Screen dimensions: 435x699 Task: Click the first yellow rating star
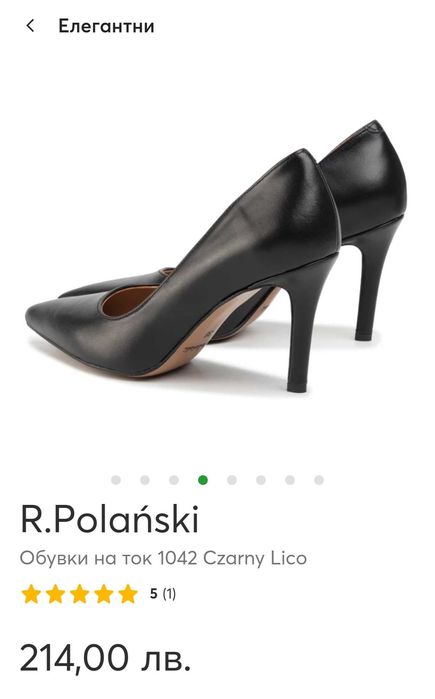(31, 594)
